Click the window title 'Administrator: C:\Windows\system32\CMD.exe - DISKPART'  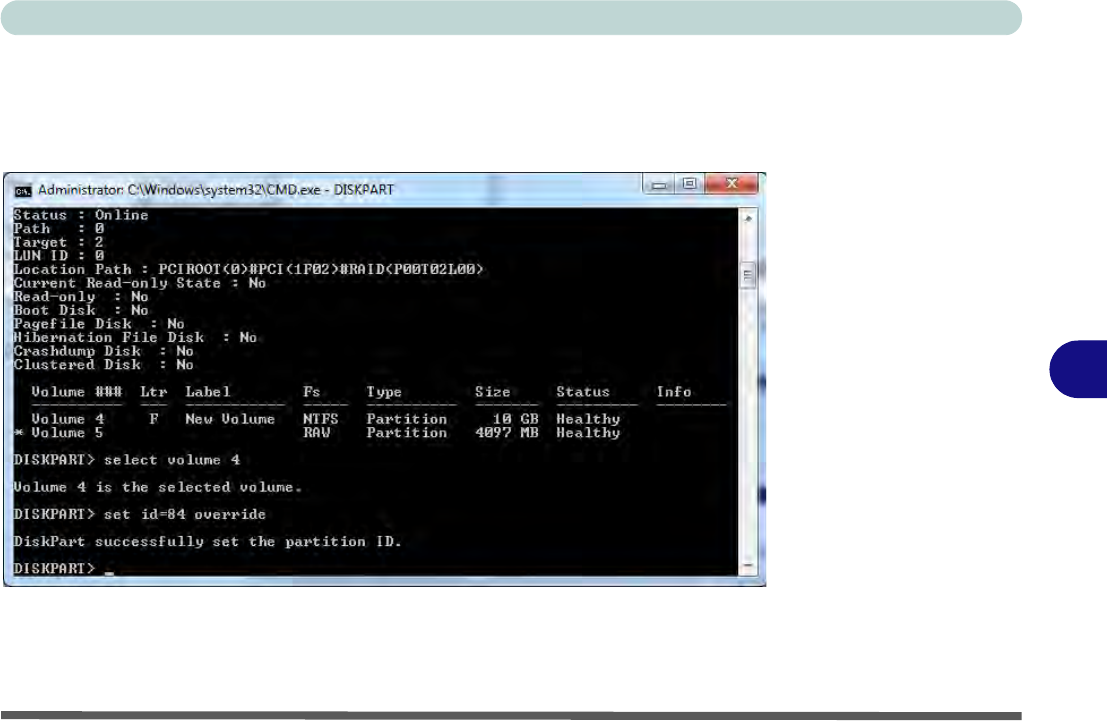(215, 190)
